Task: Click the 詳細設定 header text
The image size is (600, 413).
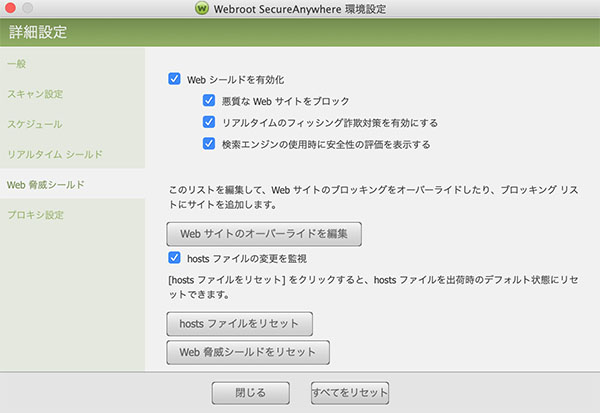Action: pos(38,32)
